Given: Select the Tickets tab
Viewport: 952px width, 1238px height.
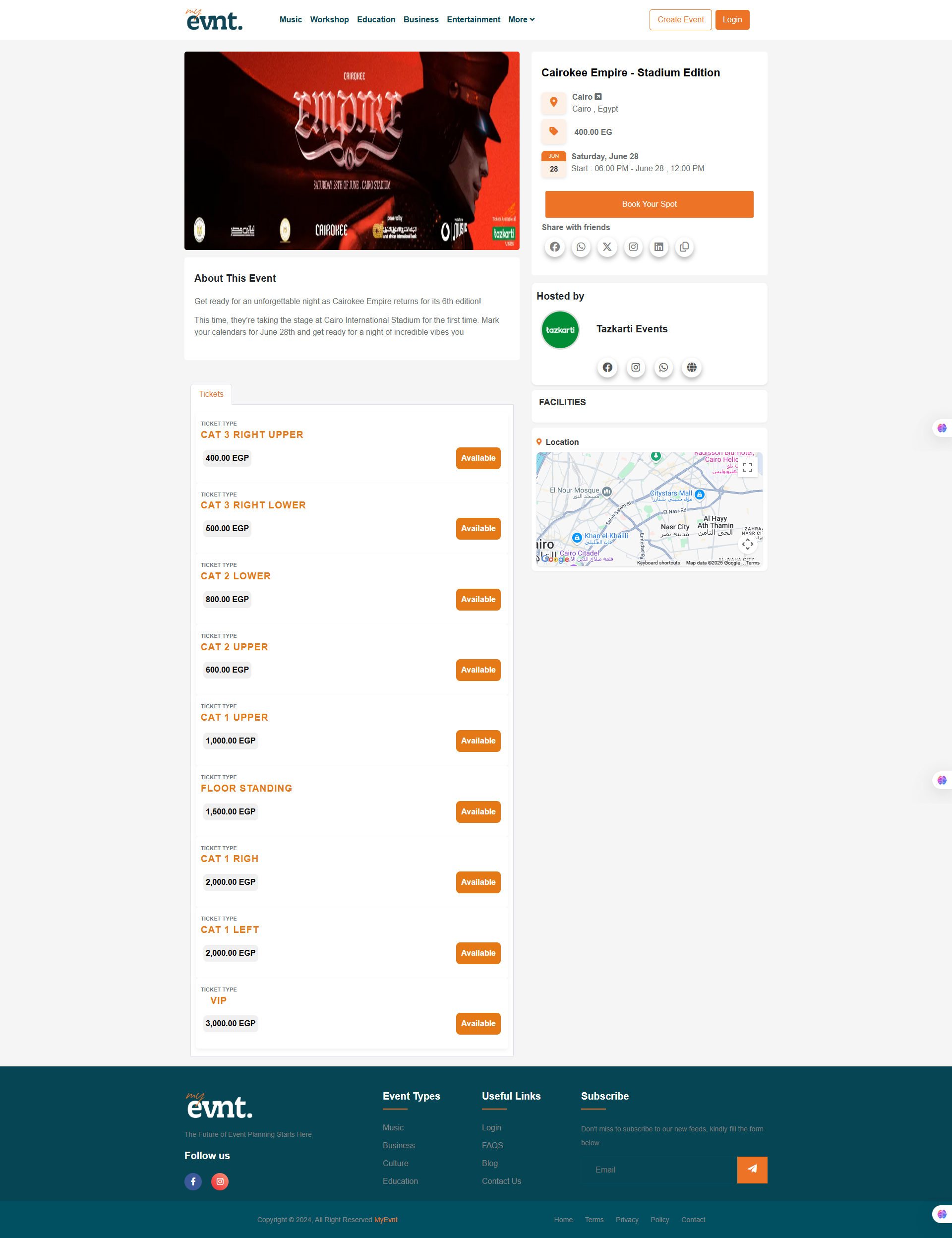Looking at the screenshot, I should tap(211, 394).
